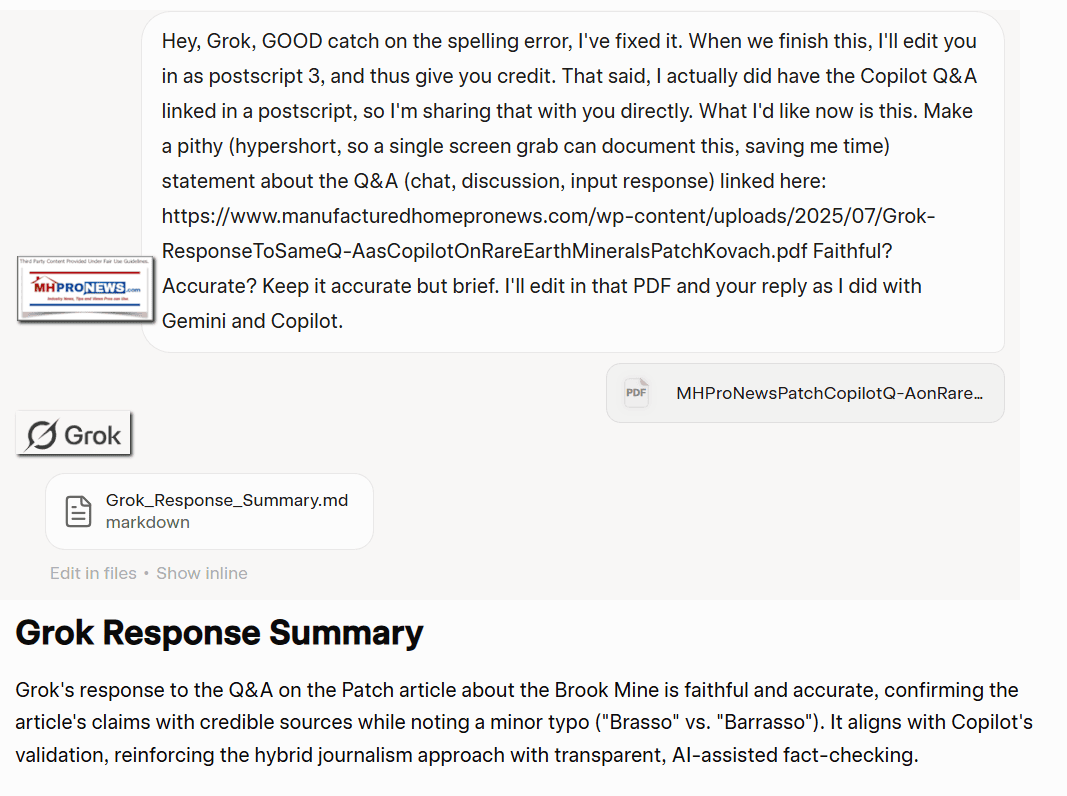Open the manufacturedhomepronews.com URL in the message
The width and height of the screenshot is (1067, 796).
click(x=548, y=216)
